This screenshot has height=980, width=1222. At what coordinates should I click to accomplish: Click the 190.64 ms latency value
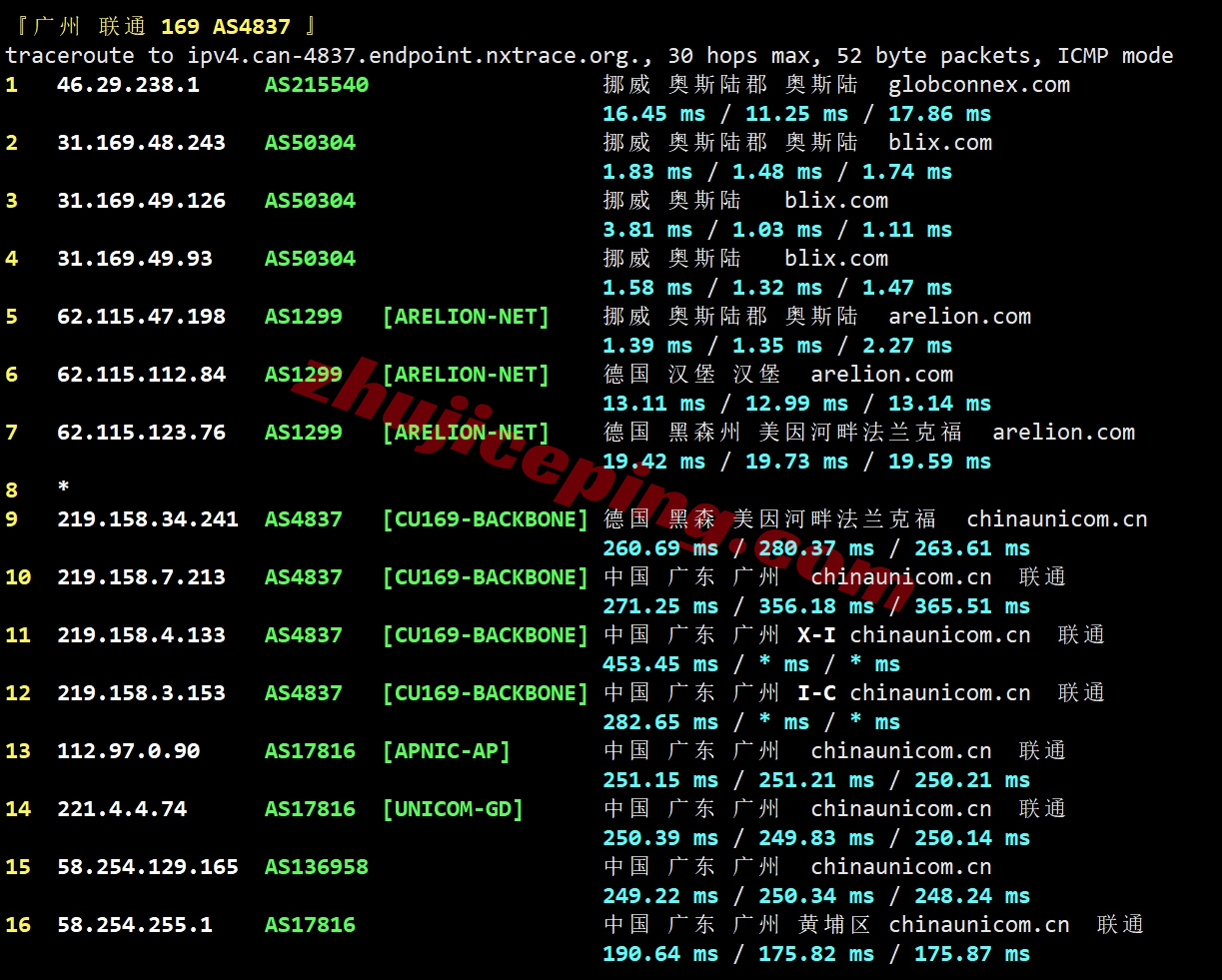coord(660,954)
